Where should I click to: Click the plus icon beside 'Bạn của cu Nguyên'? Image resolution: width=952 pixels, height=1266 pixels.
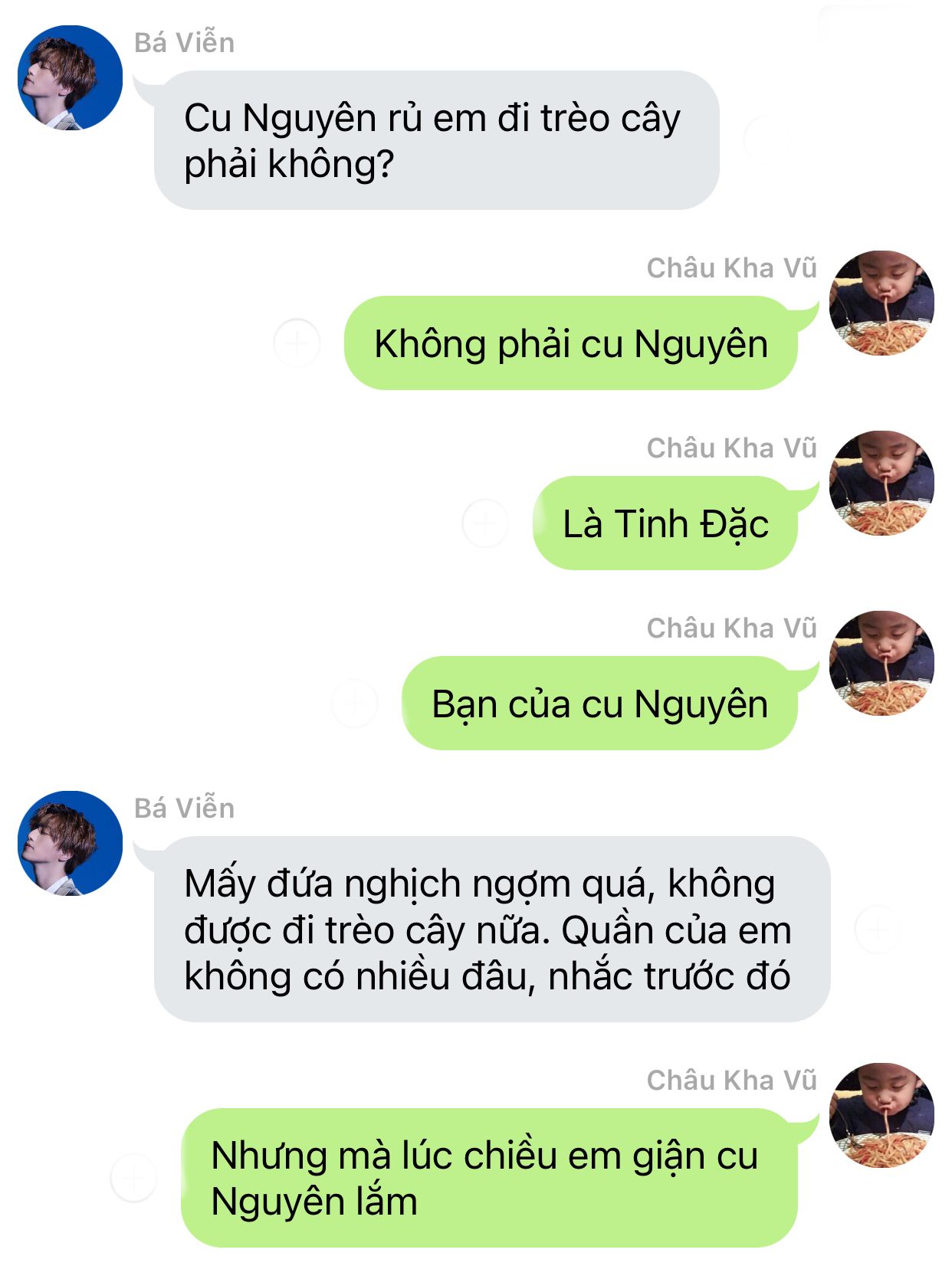coord(354,703)
